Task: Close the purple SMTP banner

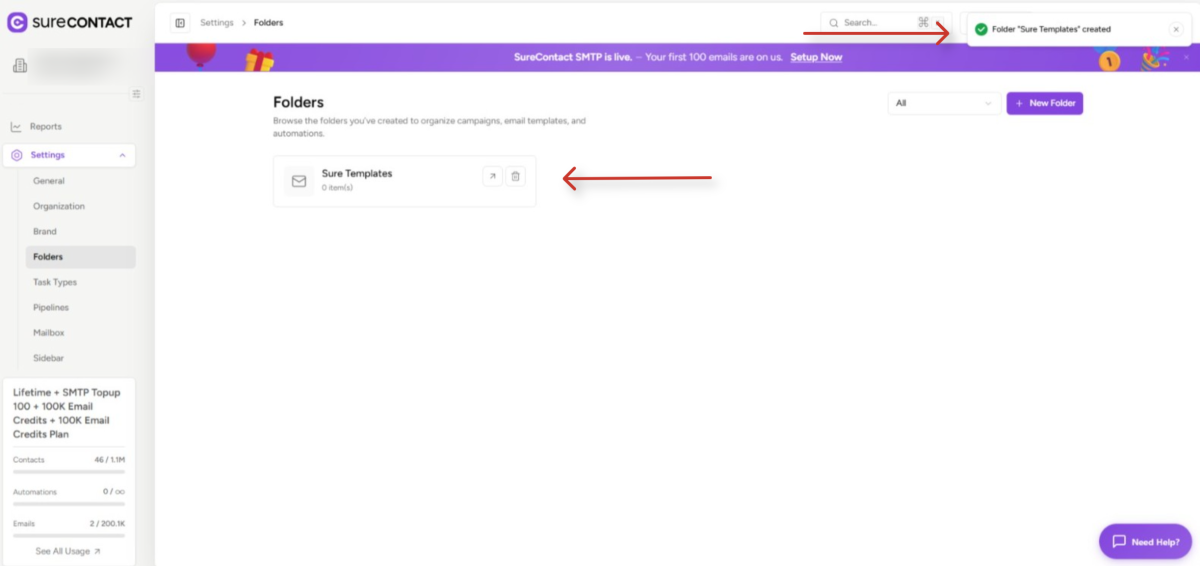Action: tap(1185, 57)
